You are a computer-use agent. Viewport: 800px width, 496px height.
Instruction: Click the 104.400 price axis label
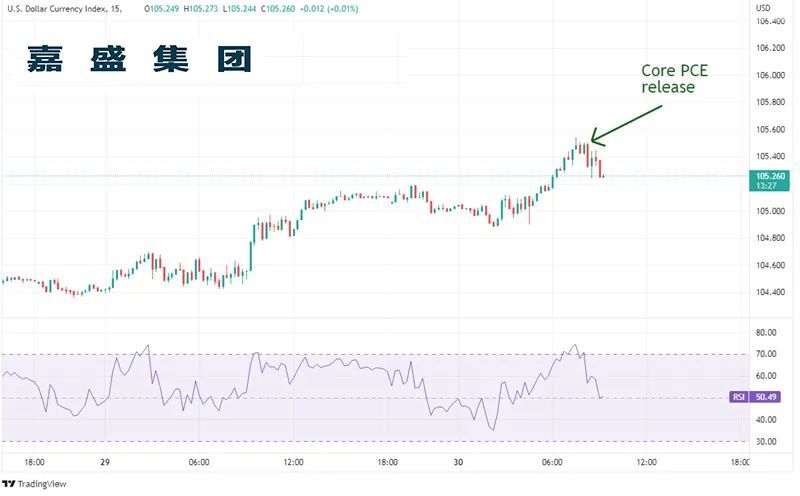click(770, 292)
